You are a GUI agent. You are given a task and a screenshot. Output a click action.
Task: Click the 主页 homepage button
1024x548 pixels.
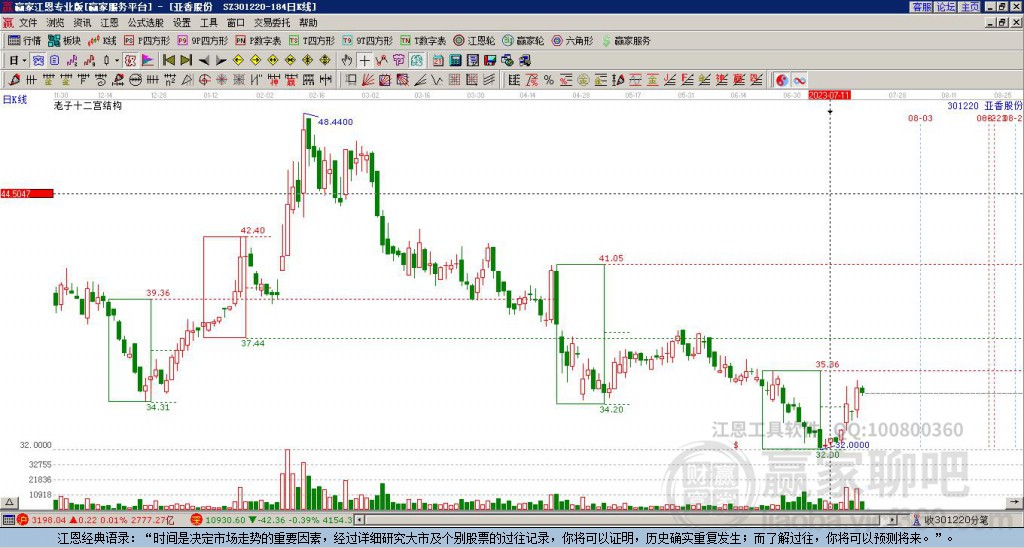(x=970, y=7)
